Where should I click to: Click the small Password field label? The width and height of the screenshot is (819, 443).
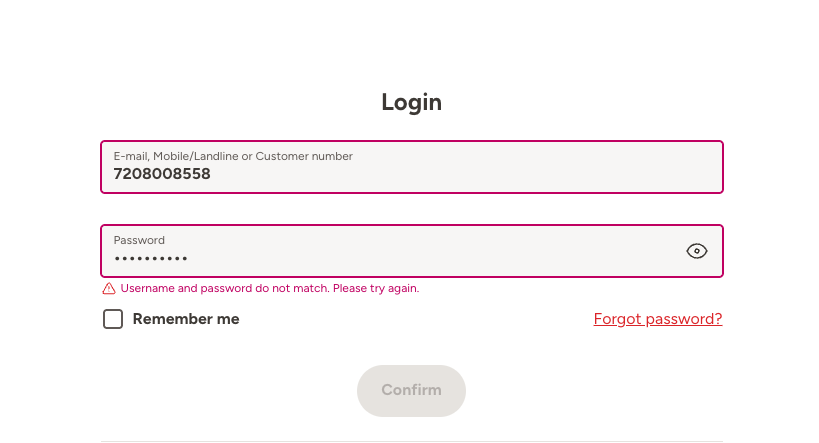coord(139,240)
